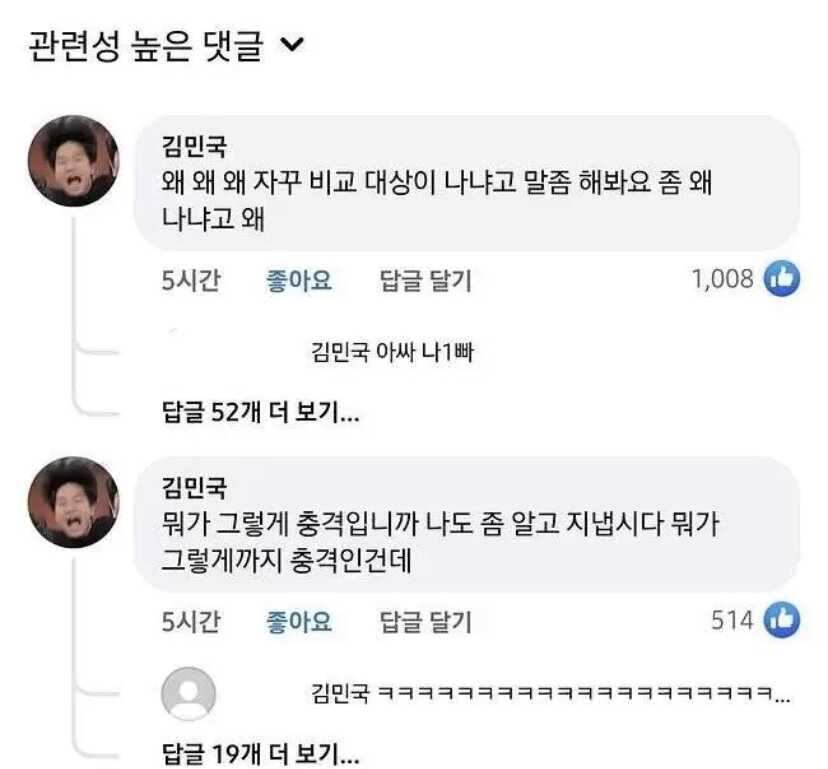
Task: Reply to first comment with 답글 달기
Action: tap(426, 280)
